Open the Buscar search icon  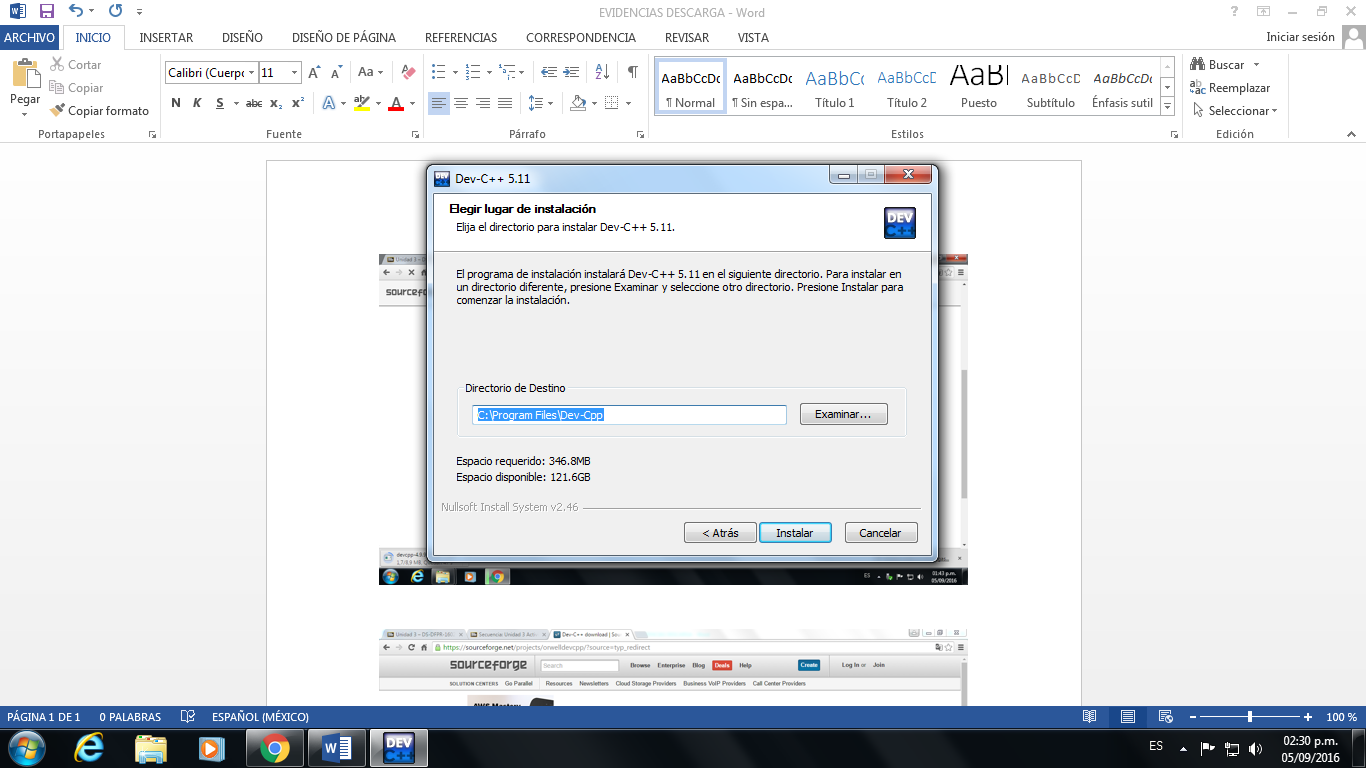[1197, 65]
